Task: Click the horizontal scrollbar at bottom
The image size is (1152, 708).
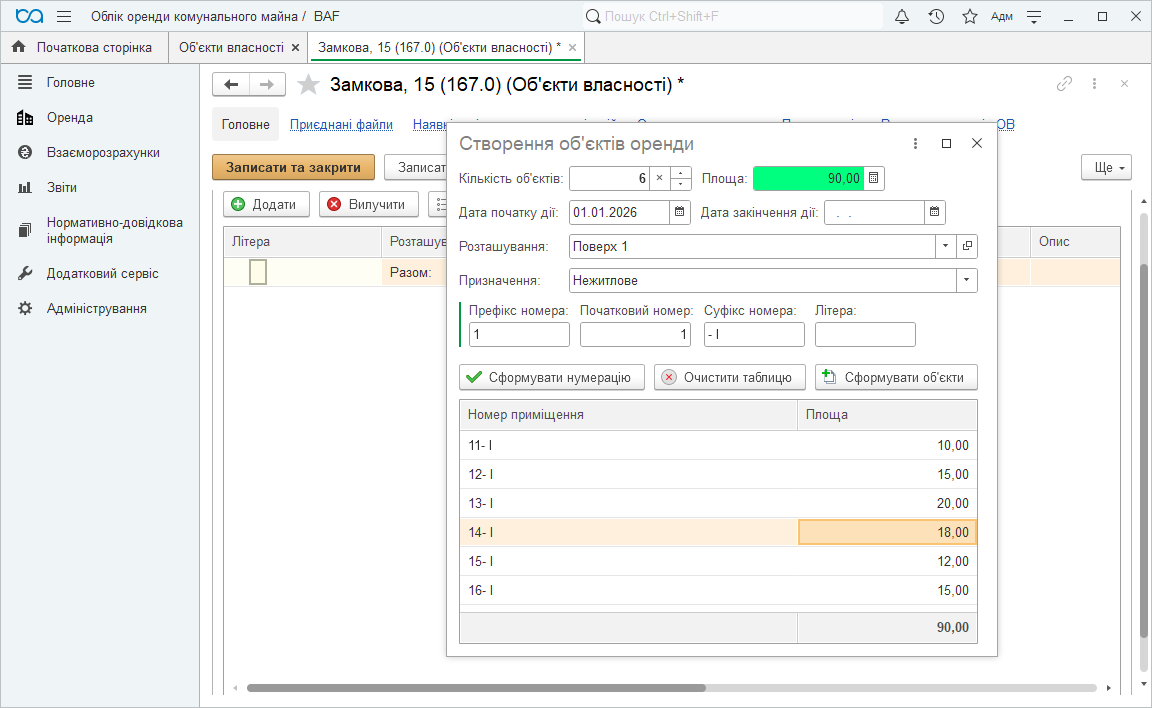Action: click(476, 688)
